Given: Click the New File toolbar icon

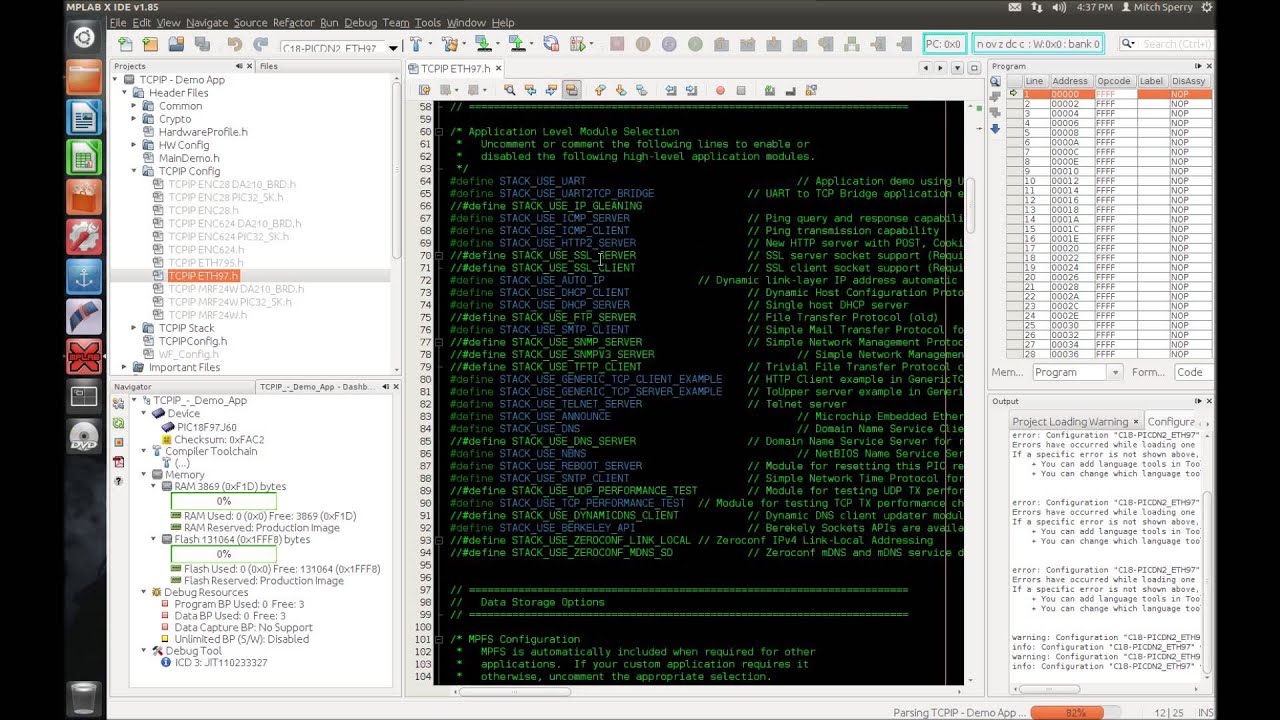Looking at the screenshot, I should pyautogui.click(x=125, y=44).
